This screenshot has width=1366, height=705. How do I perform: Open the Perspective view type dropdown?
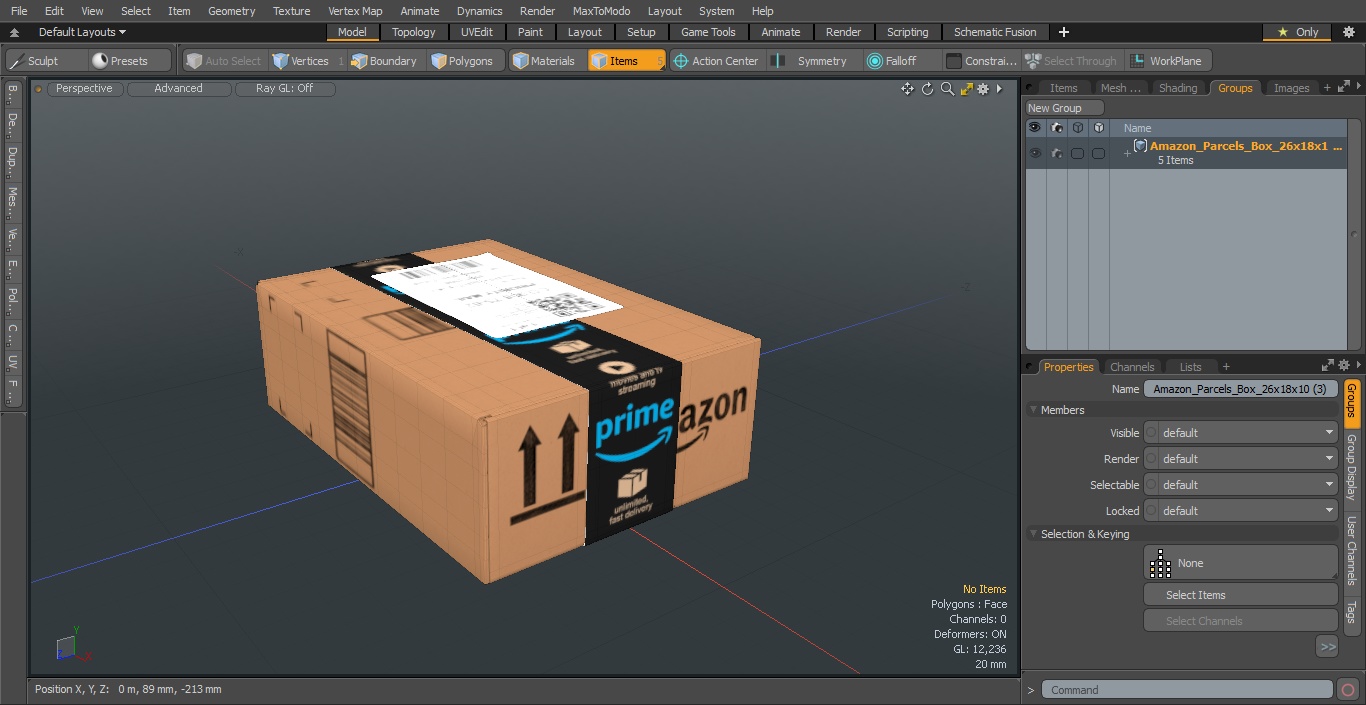[x=85, y=89]
